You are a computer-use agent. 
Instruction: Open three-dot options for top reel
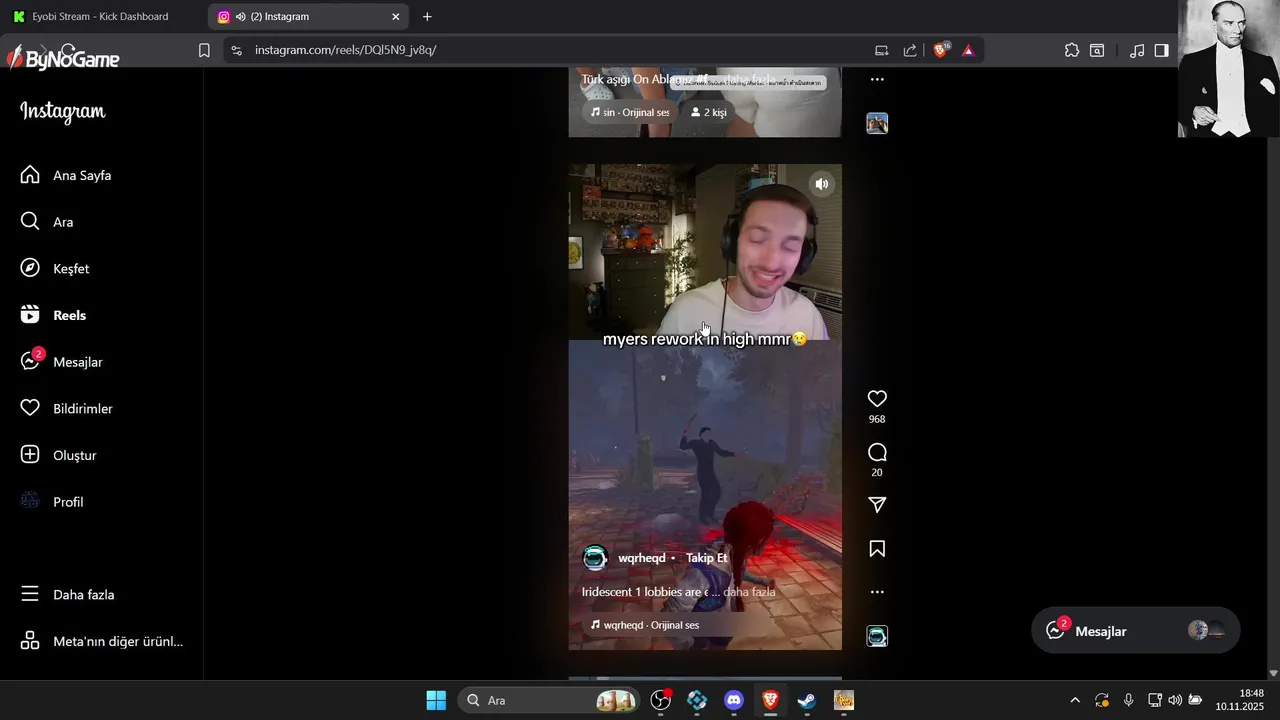point(877,79)
